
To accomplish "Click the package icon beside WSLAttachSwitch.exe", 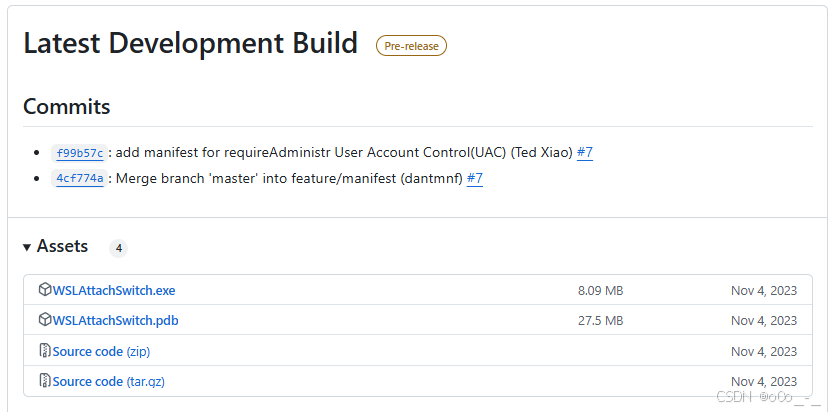I will (45, 290).
